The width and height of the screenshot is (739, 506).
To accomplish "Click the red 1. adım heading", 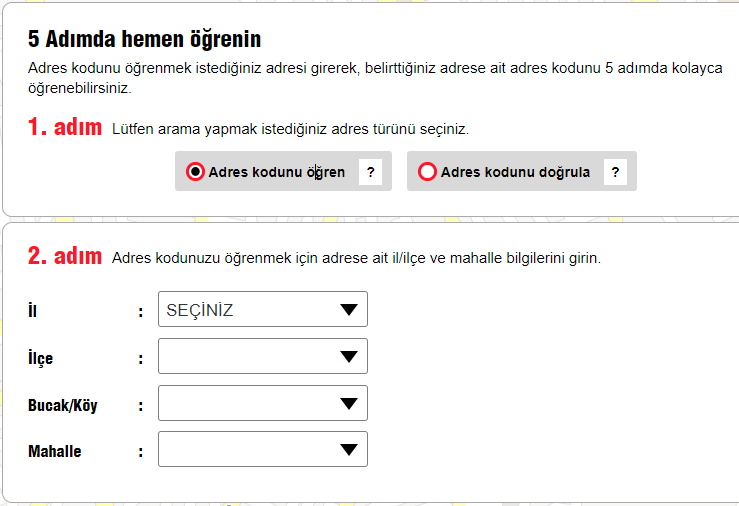I will (65, 128).
